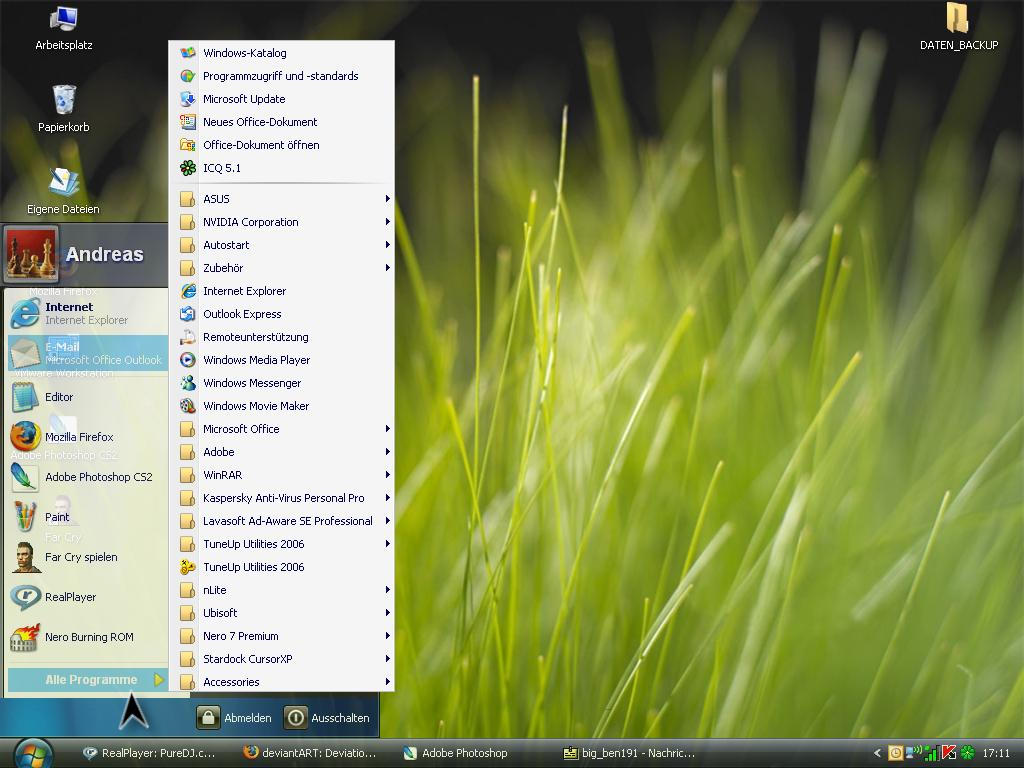Expand Microsoft Office submenu
This screenshot has width=1024, height=768.
[x=281, y=428]
